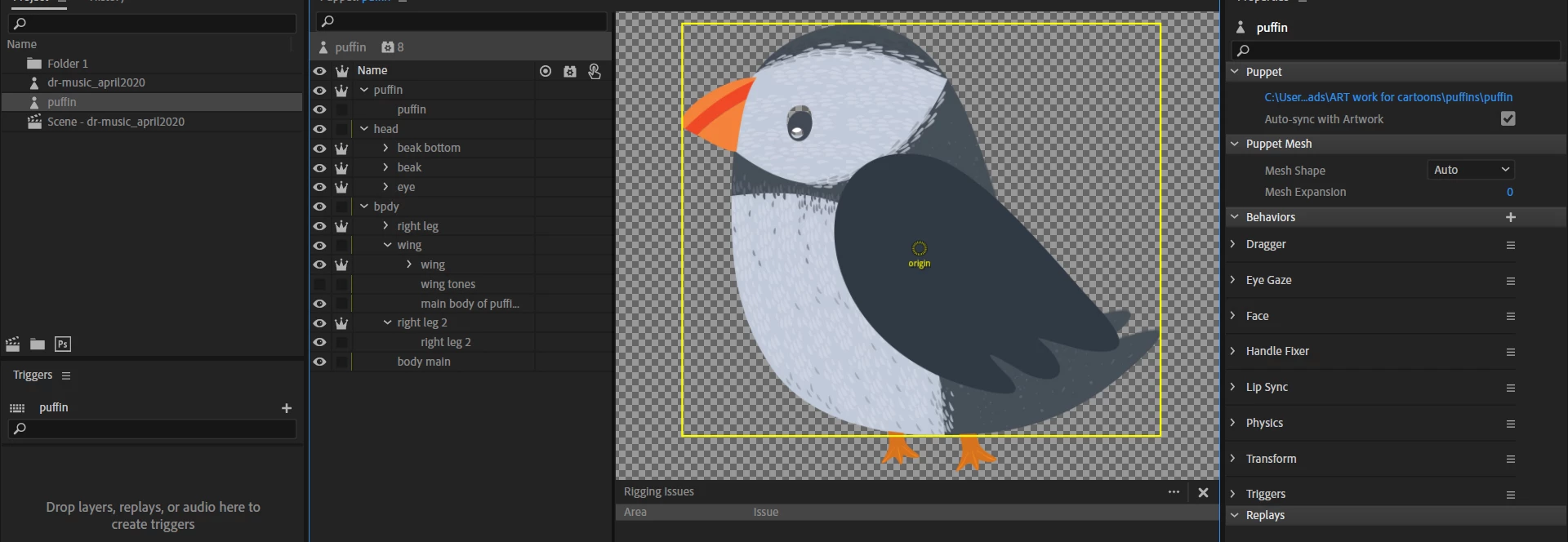
Task: Click the Mesh Expansion value 0
Action: [x=1510, y=192]
